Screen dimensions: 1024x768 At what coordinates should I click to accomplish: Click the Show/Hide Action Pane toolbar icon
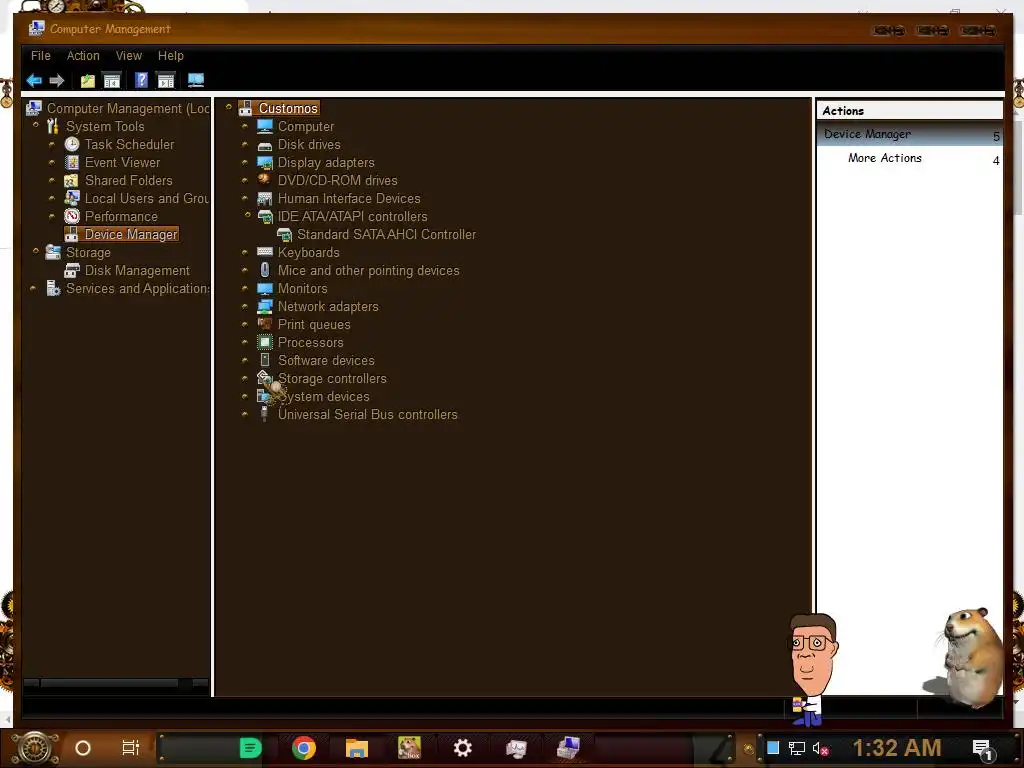(x=166, y=80)
